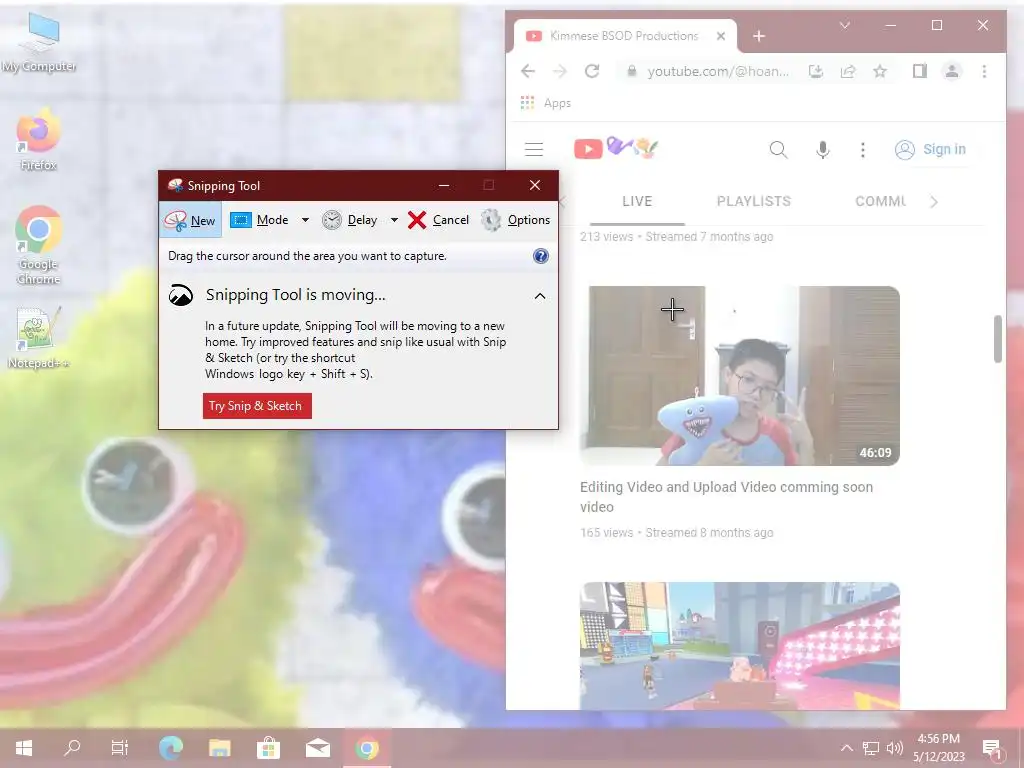The width and height of the screenshot is (1024, 768).
Task: Switch to the PLAYLISTS channel tab
Action: point(754,201)
